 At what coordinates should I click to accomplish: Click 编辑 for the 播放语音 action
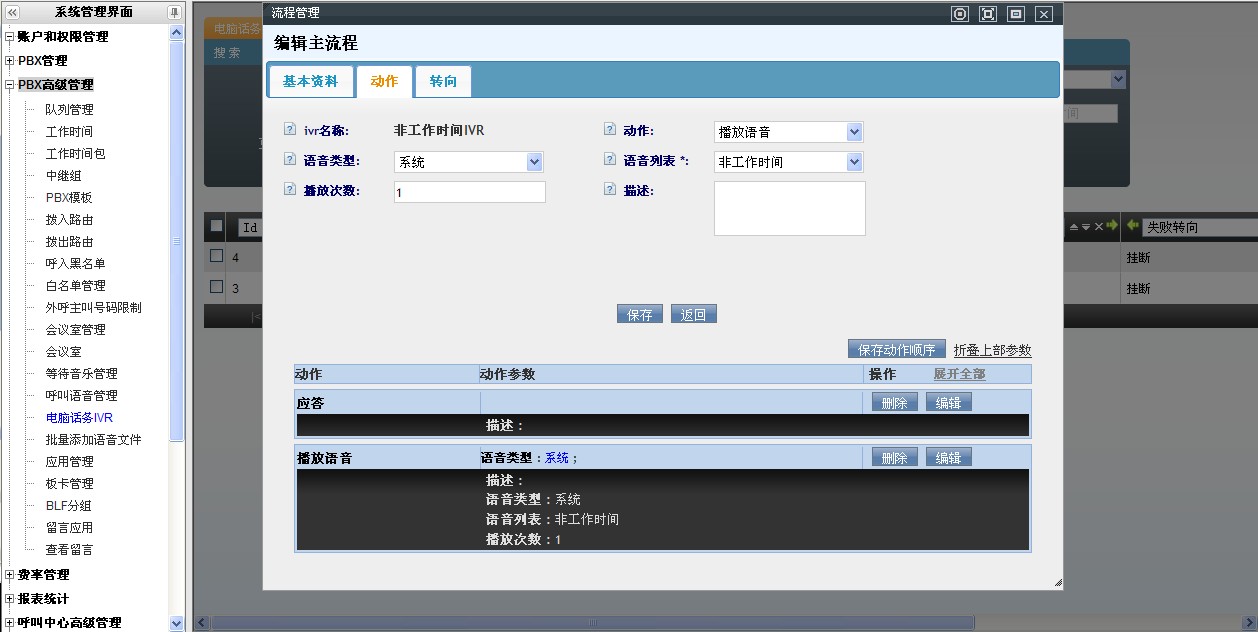coord(948,458)
